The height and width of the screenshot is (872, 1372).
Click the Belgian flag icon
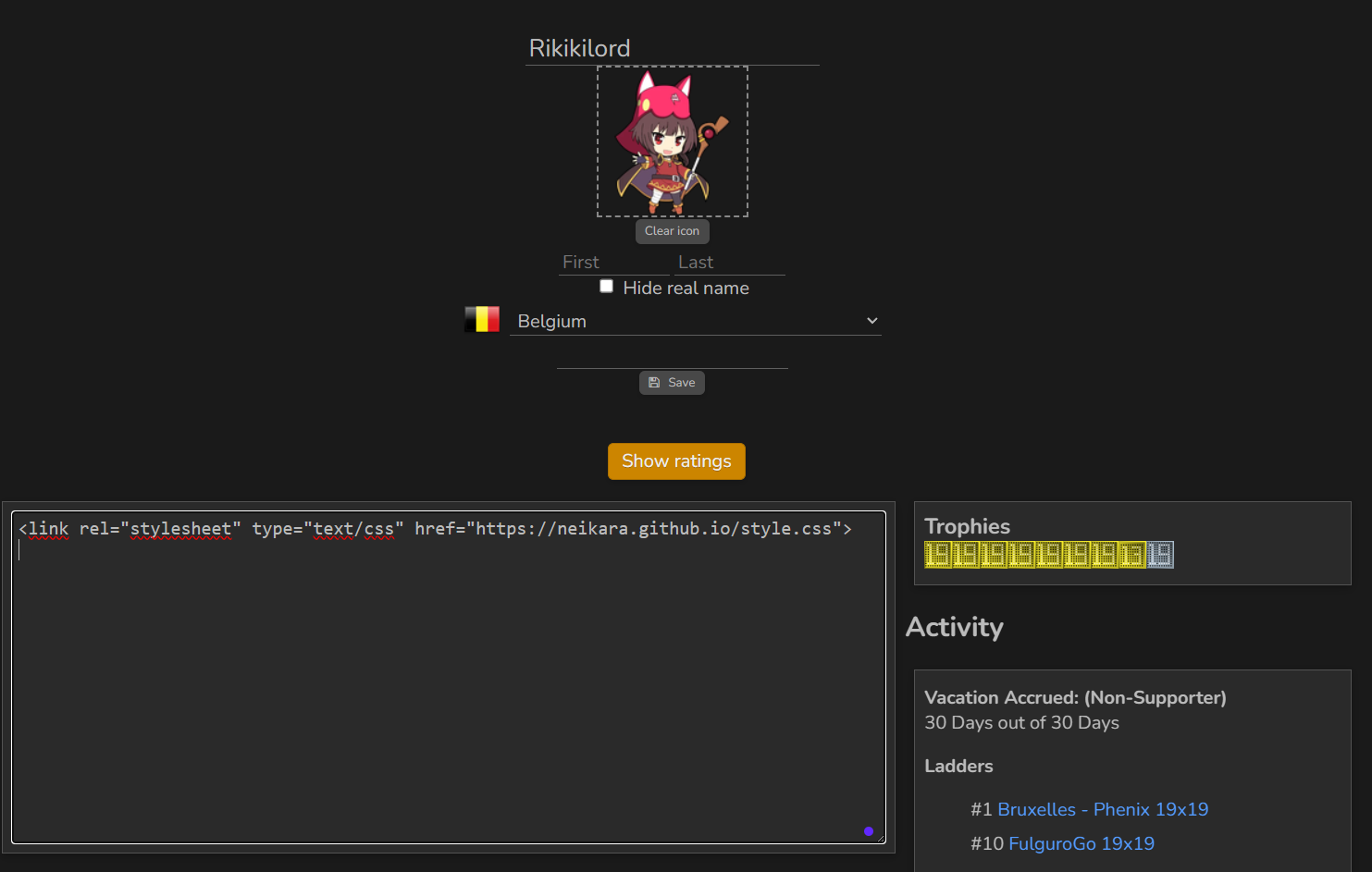[482, 320]
